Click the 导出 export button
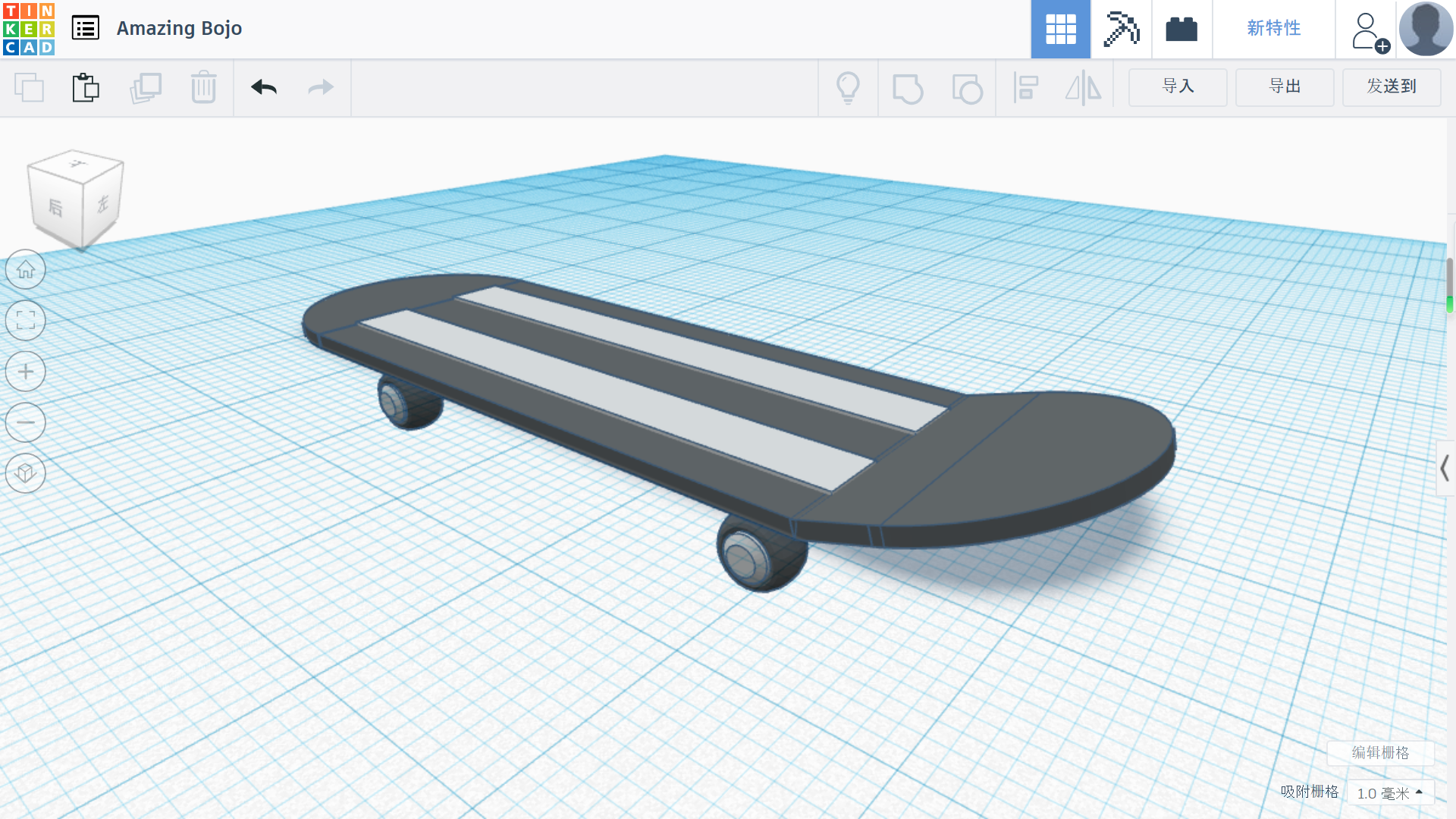This screenshot has height=819, width=1456. [1285, 87]
